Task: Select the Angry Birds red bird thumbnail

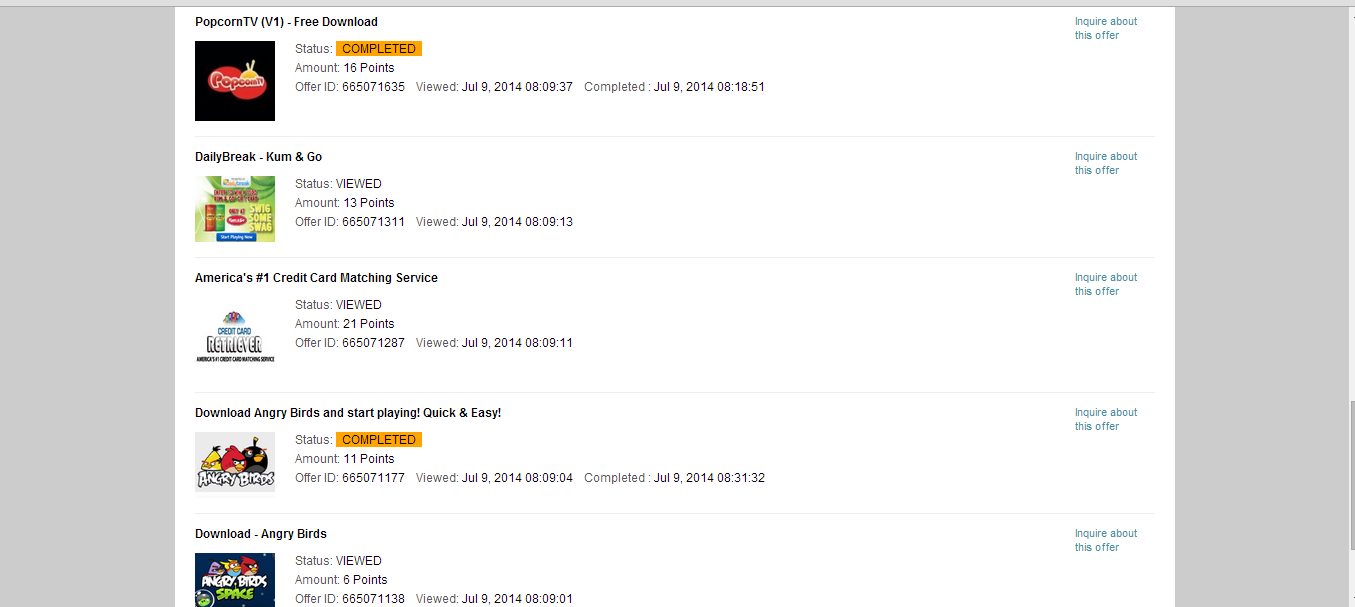Action: [235, 462]
